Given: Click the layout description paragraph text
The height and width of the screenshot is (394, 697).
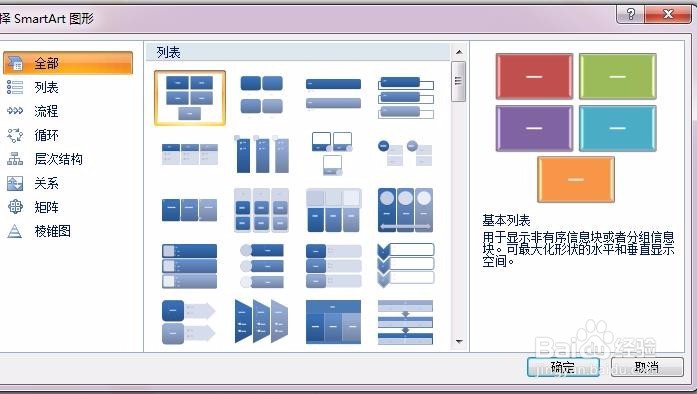Looking at the screenshot, I should [578, 248].
